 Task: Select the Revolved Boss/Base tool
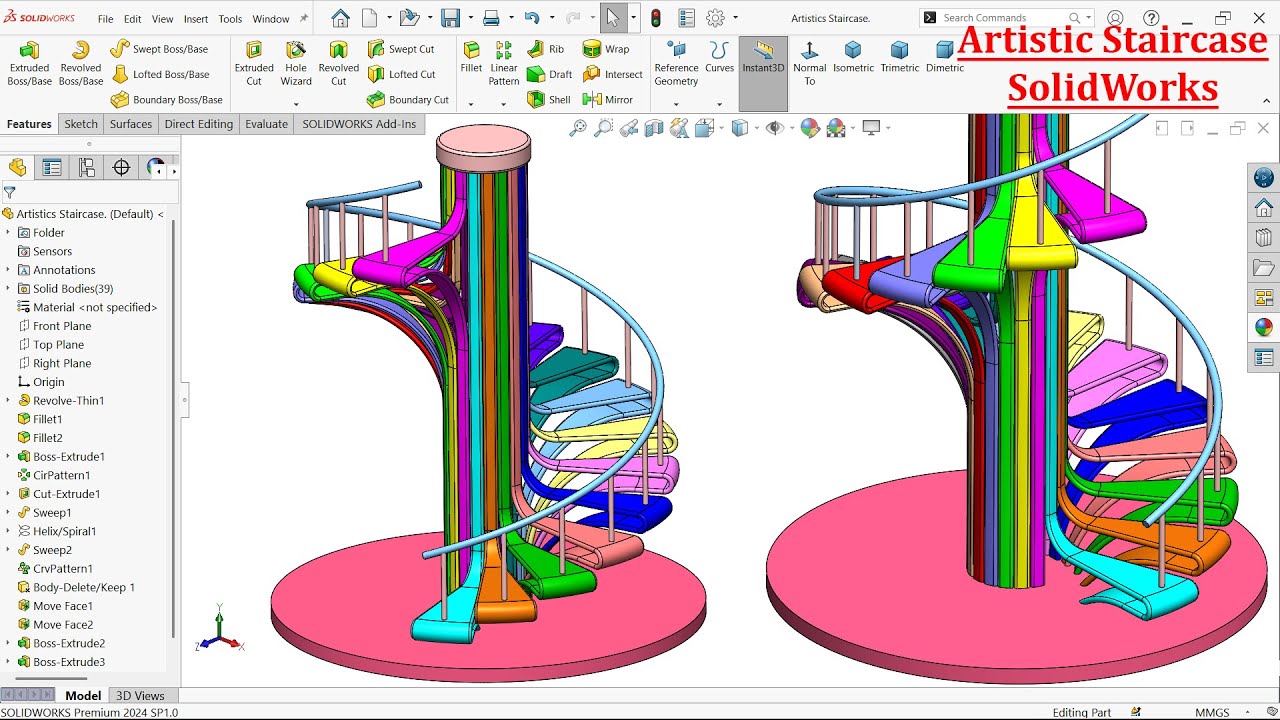pos(80,63)
